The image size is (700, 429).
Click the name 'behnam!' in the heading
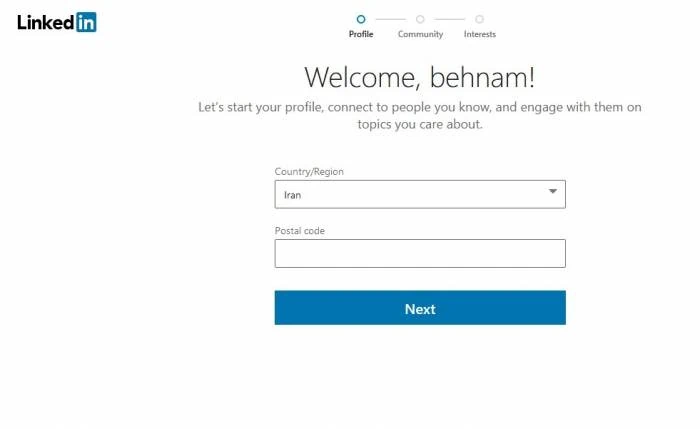click(x=482, y=77)
